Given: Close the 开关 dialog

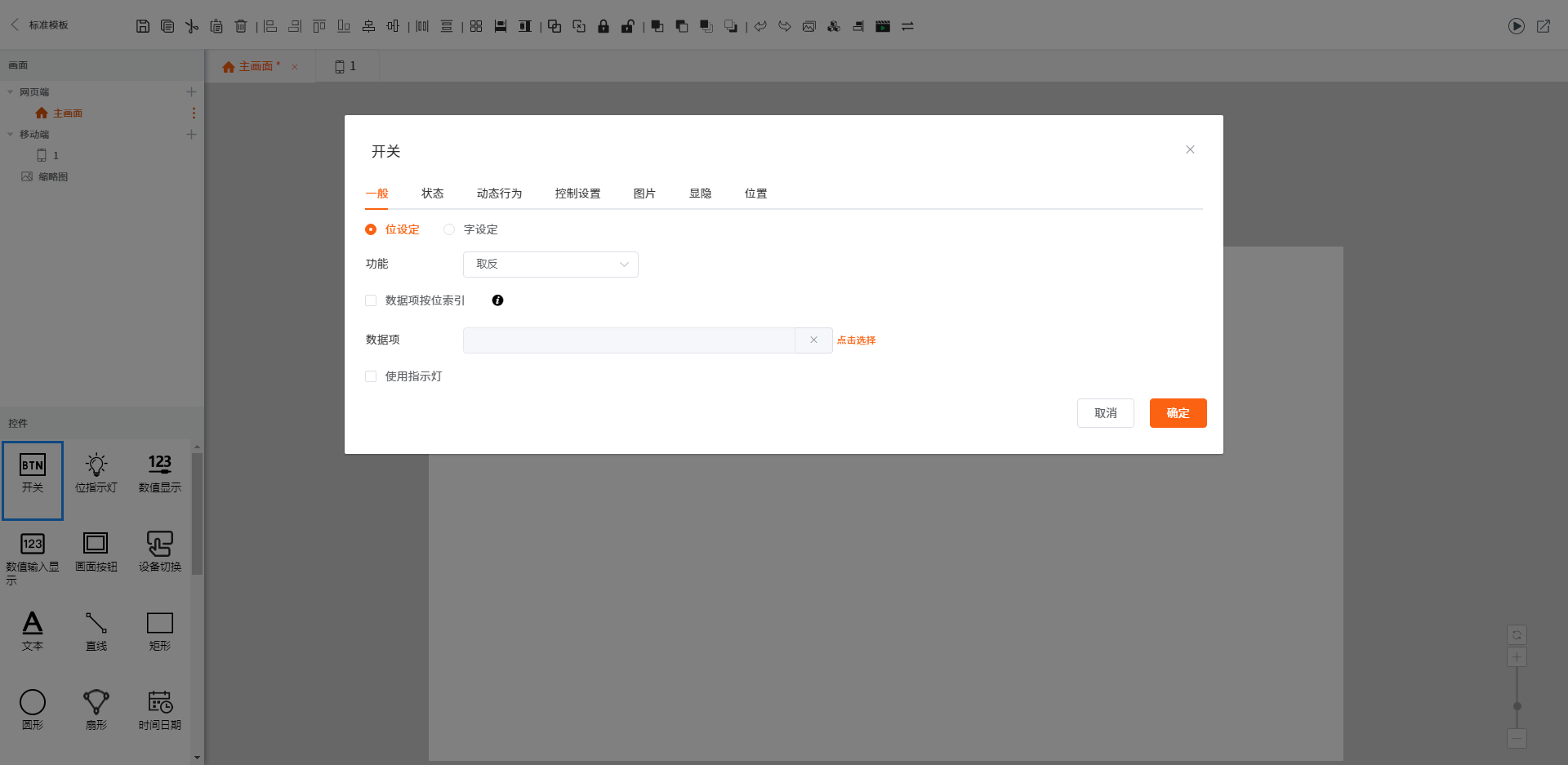Looking at the screenshot, I should point(1190,149).
